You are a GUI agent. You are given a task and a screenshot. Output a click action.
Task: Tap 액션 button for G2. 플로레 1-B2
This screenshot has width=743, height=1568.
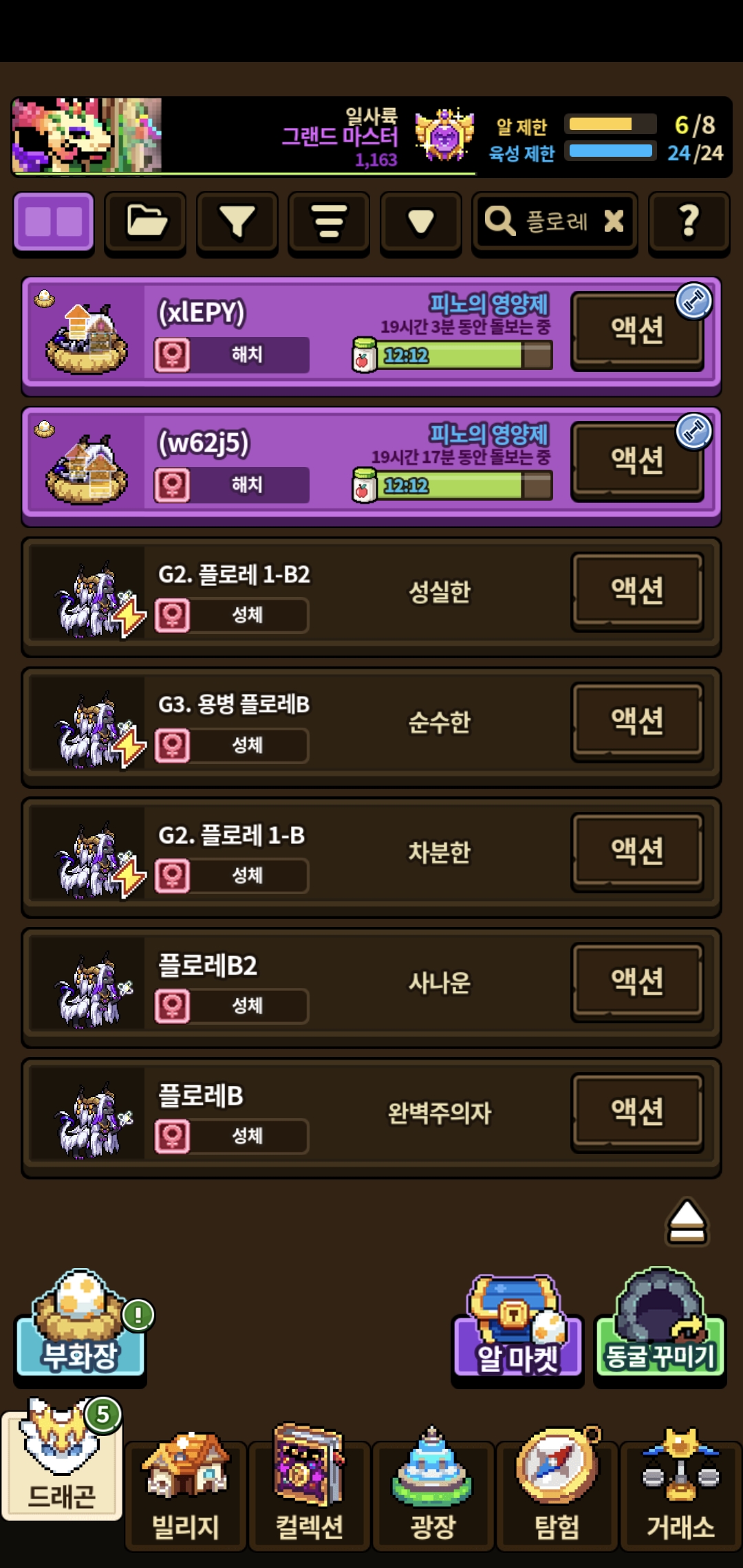(x=638, y=591)
